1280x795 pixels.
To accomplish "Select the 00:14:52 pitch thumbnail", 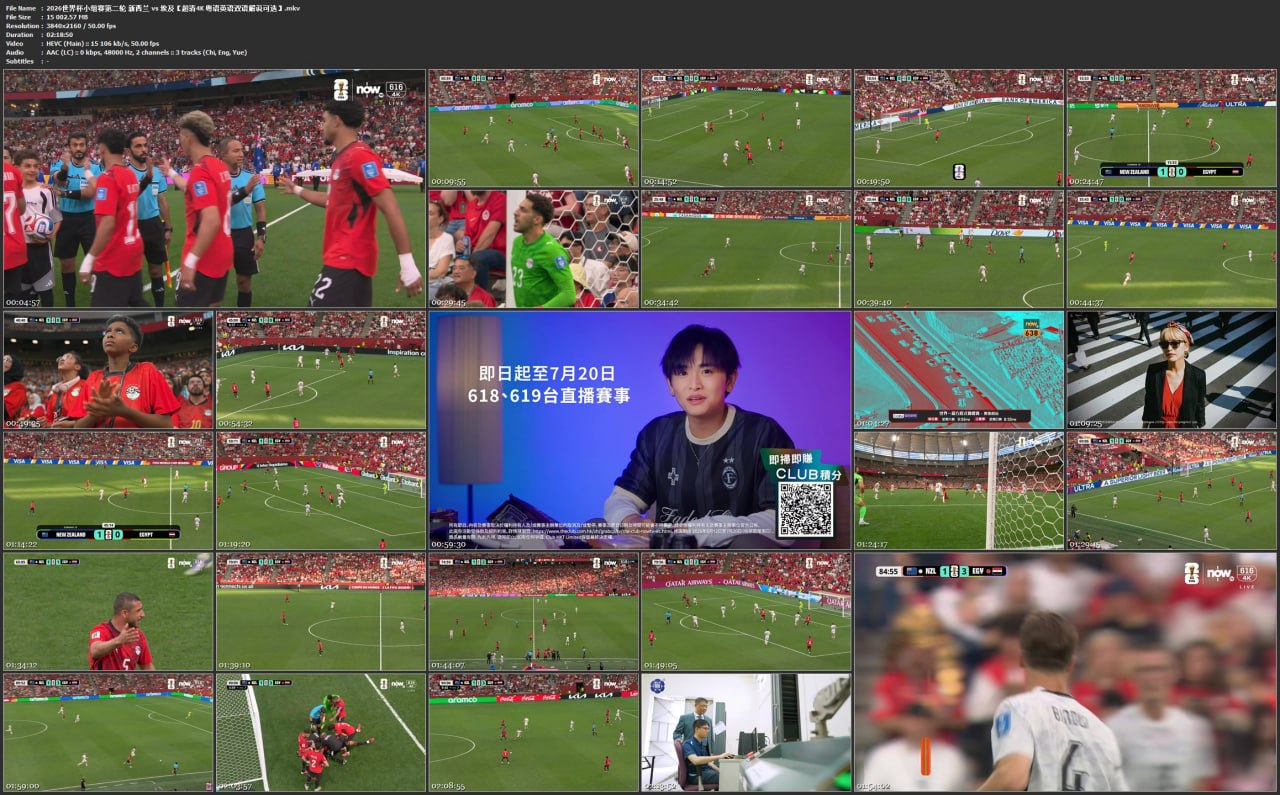I will (746, 128).
